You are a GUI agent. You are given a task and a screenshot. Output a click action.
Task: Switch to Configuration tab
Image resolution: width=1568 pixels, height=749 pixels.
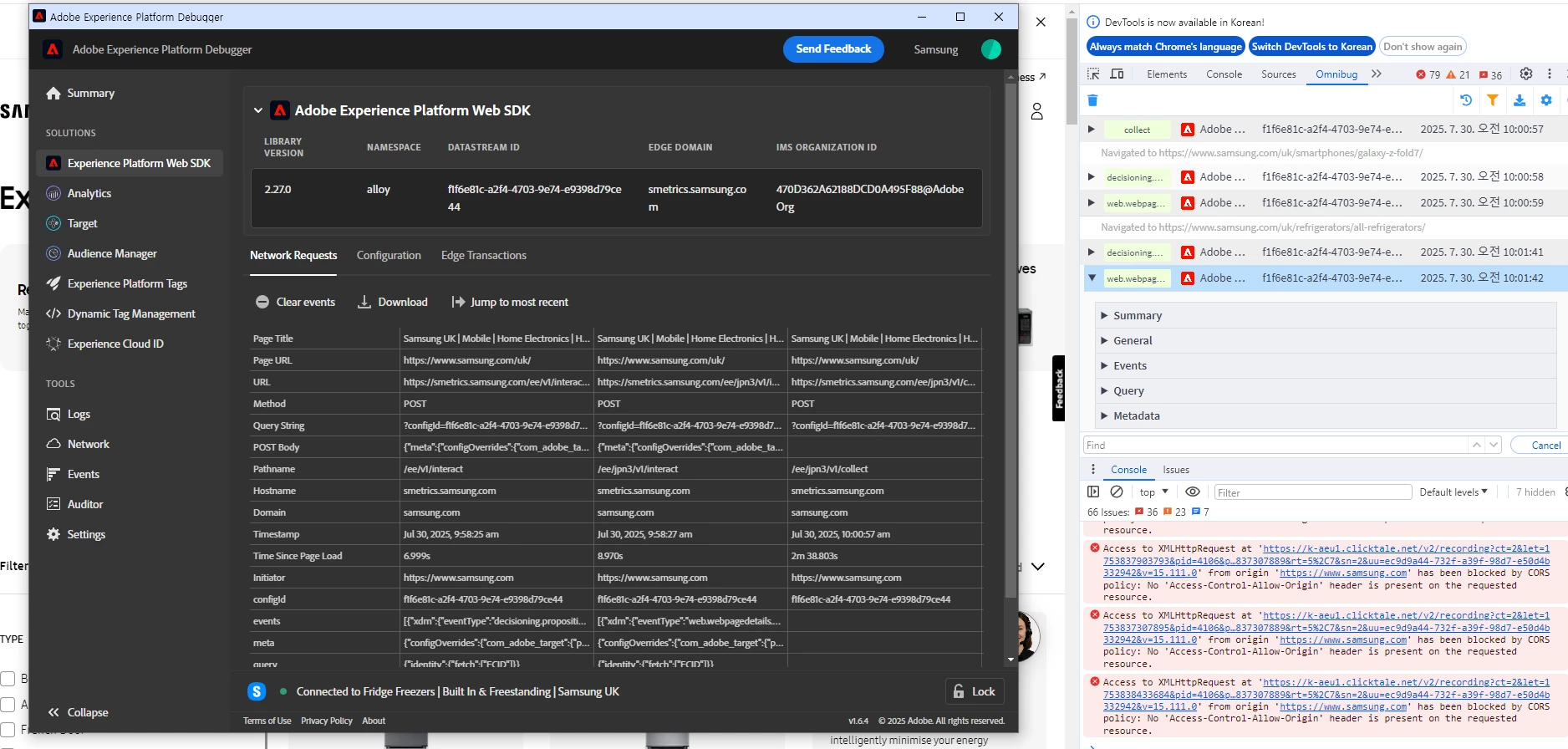pyautogui.click(x=389, y=256)
